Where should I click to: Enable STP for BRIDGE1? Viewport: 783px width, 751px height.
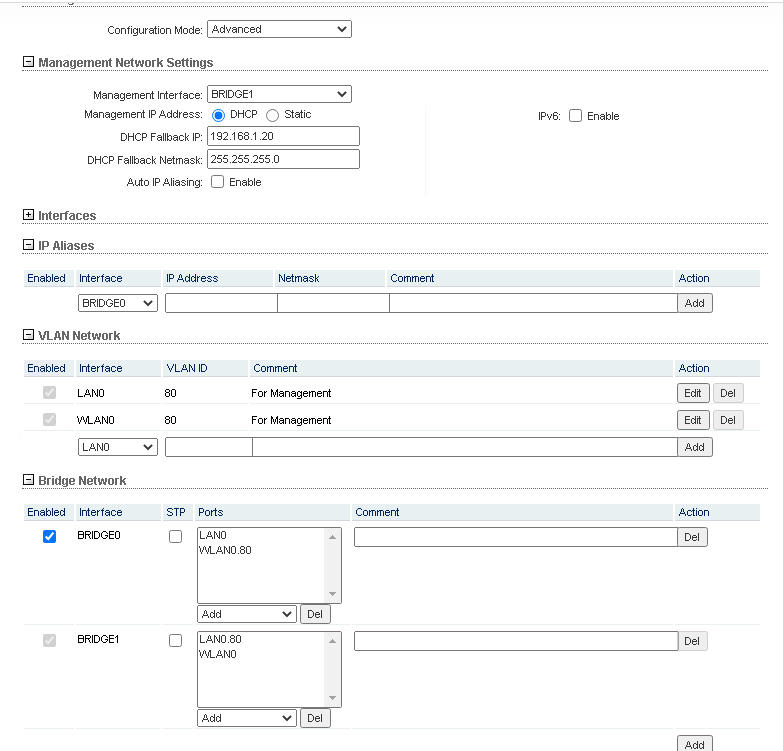pos(175,640)
